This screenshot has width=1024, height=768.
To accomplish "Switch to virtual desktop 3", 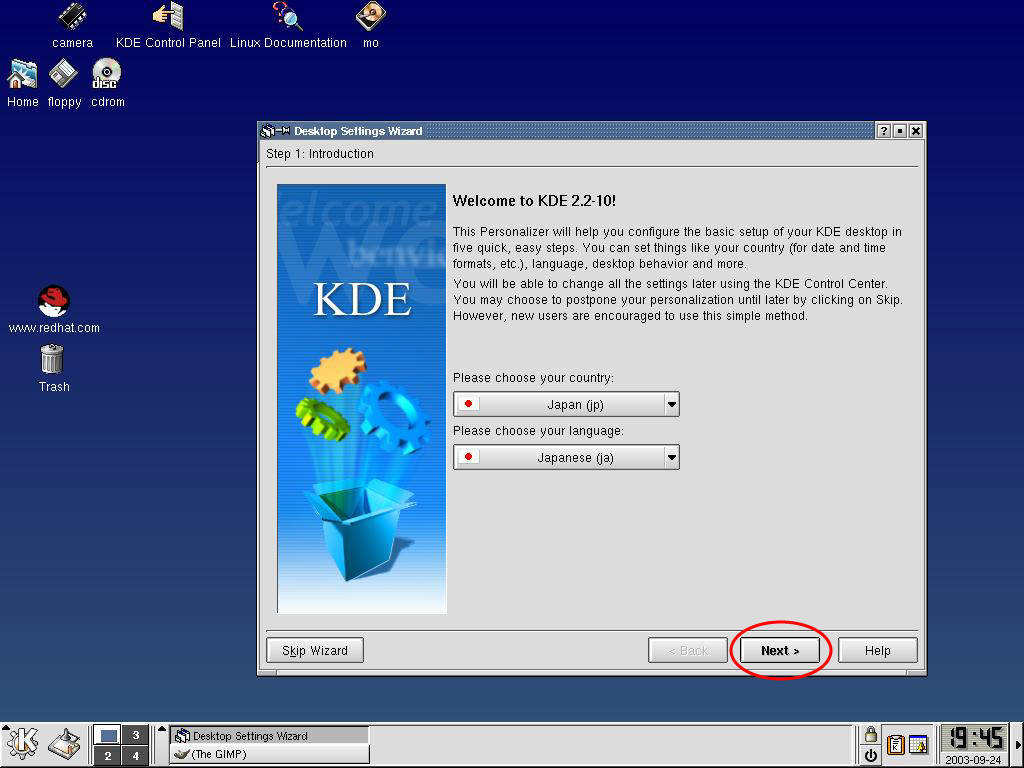I will [x=136, y=735].
